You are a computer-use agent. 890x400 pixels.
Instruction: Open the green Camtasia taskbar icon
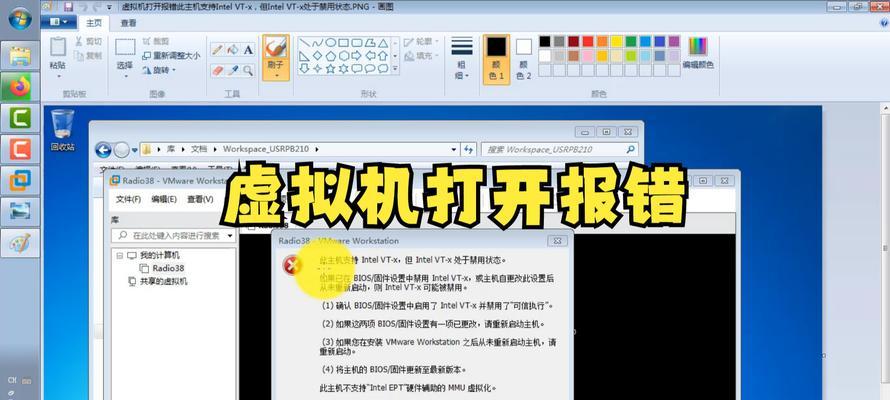click(x=20, y=118)
